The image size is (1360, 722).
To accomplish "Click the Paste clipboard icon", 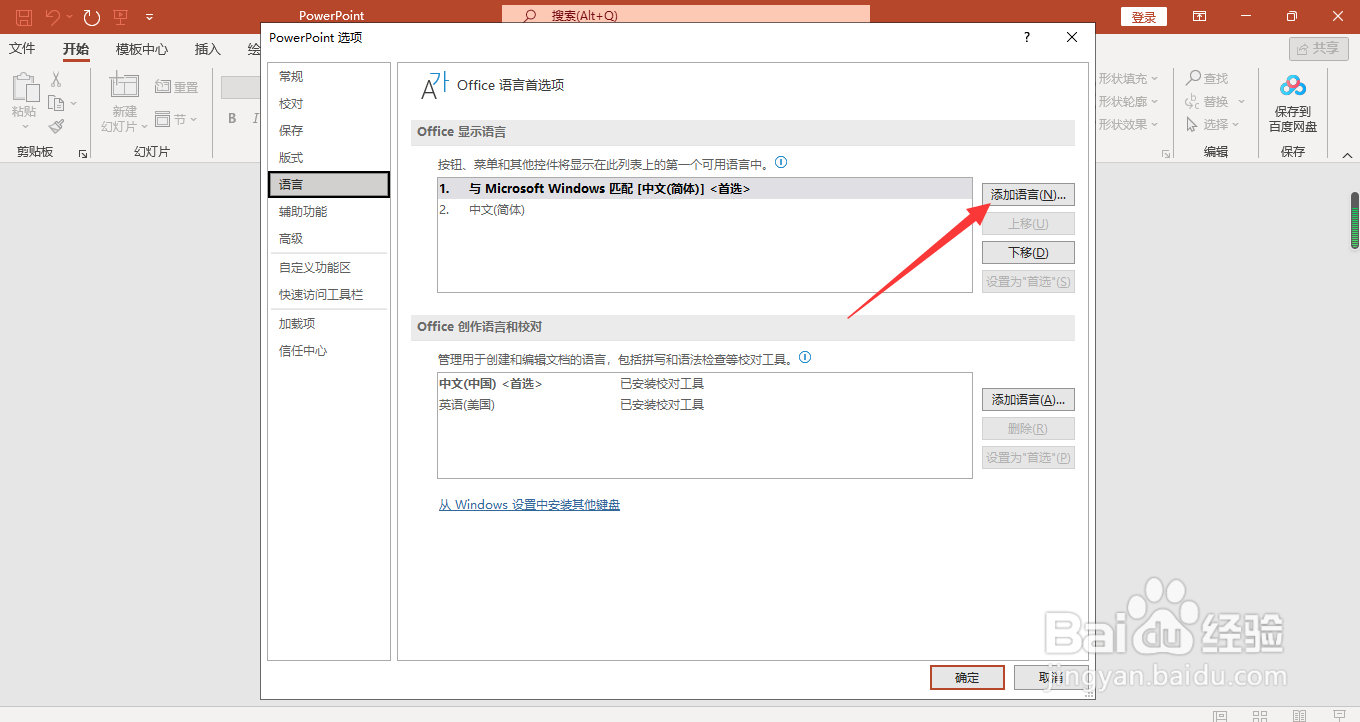I will point(25,88).
